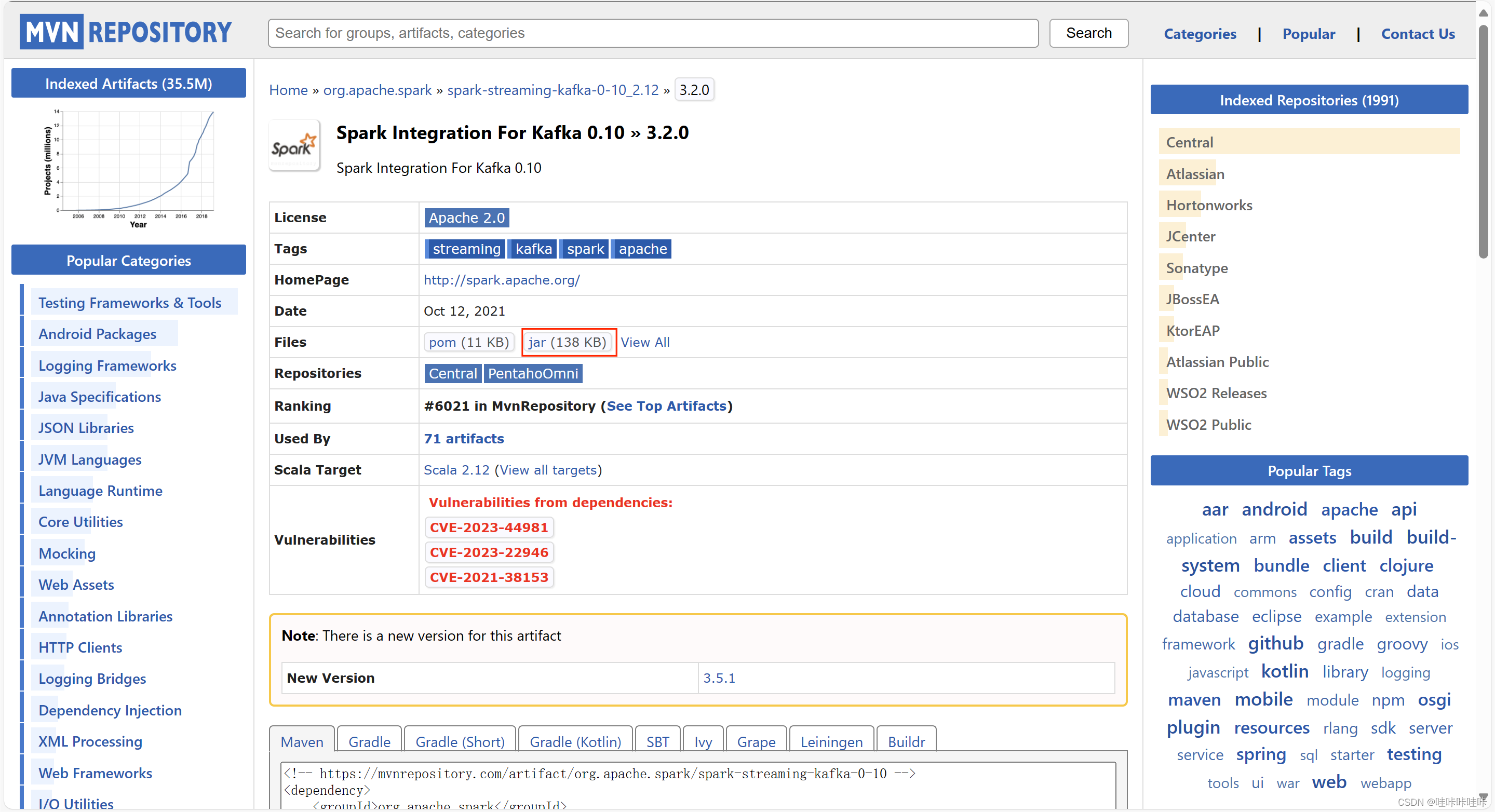The image size is (1495, 812).
Task: Open CVE-2023-44981 vulnerability
Action: tap(489, 527)
